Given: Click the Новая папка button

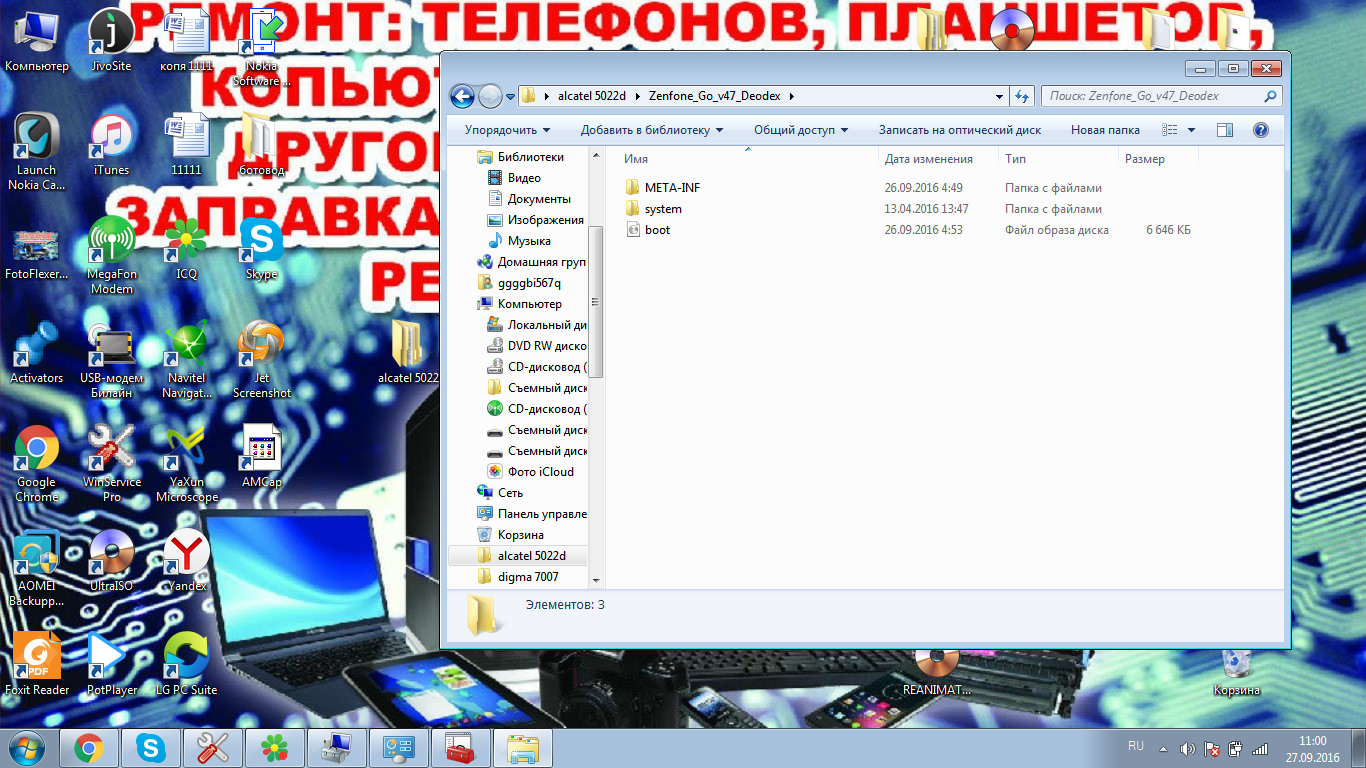Looking at the screenshot, I should pos(1105,130).
